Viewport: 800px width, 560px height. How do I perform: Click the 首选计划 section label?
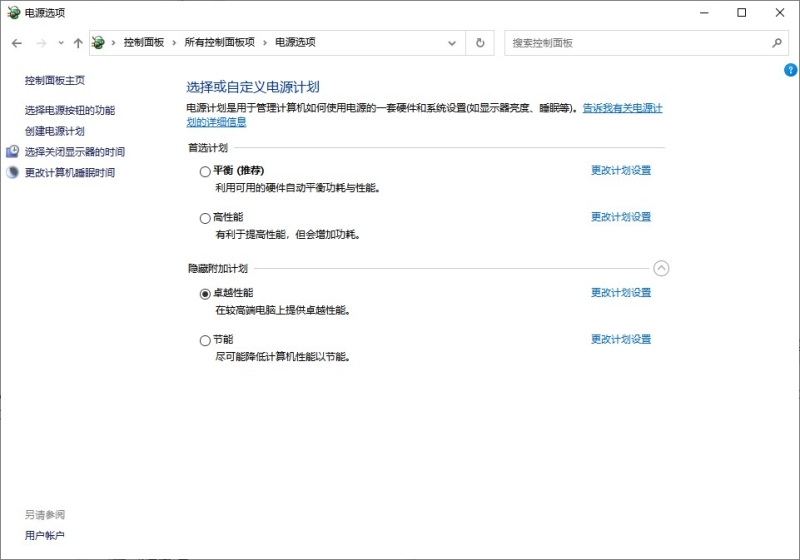pos(208,148)
